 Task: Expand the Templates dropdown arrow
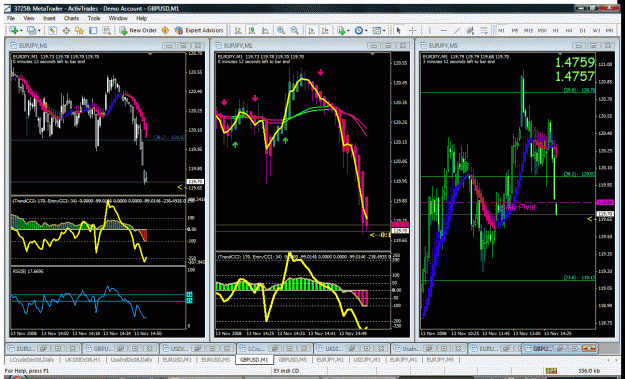[x=384, y=31]
